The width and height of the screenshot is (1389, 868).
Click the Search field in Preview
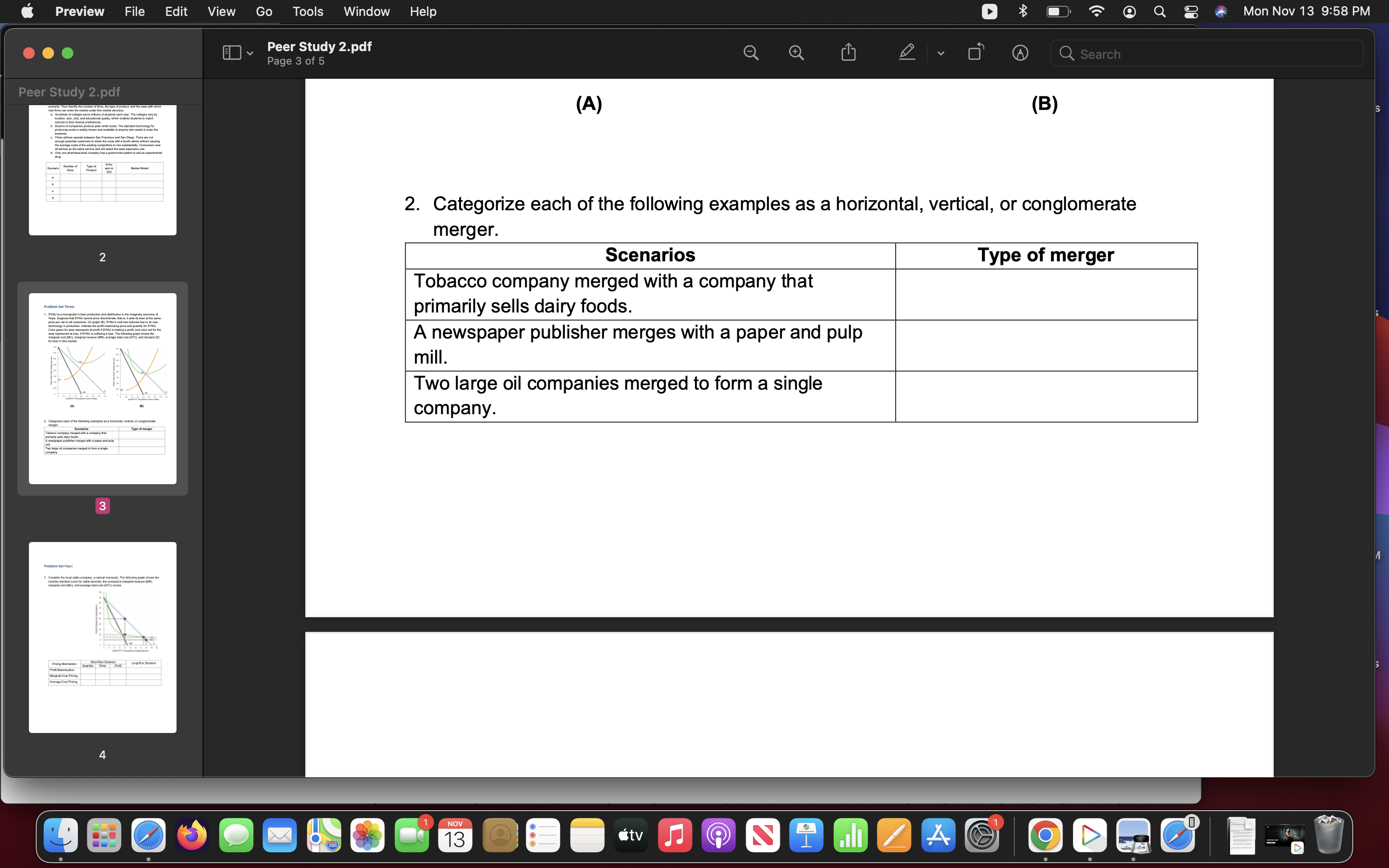[x=1205, y=54]
